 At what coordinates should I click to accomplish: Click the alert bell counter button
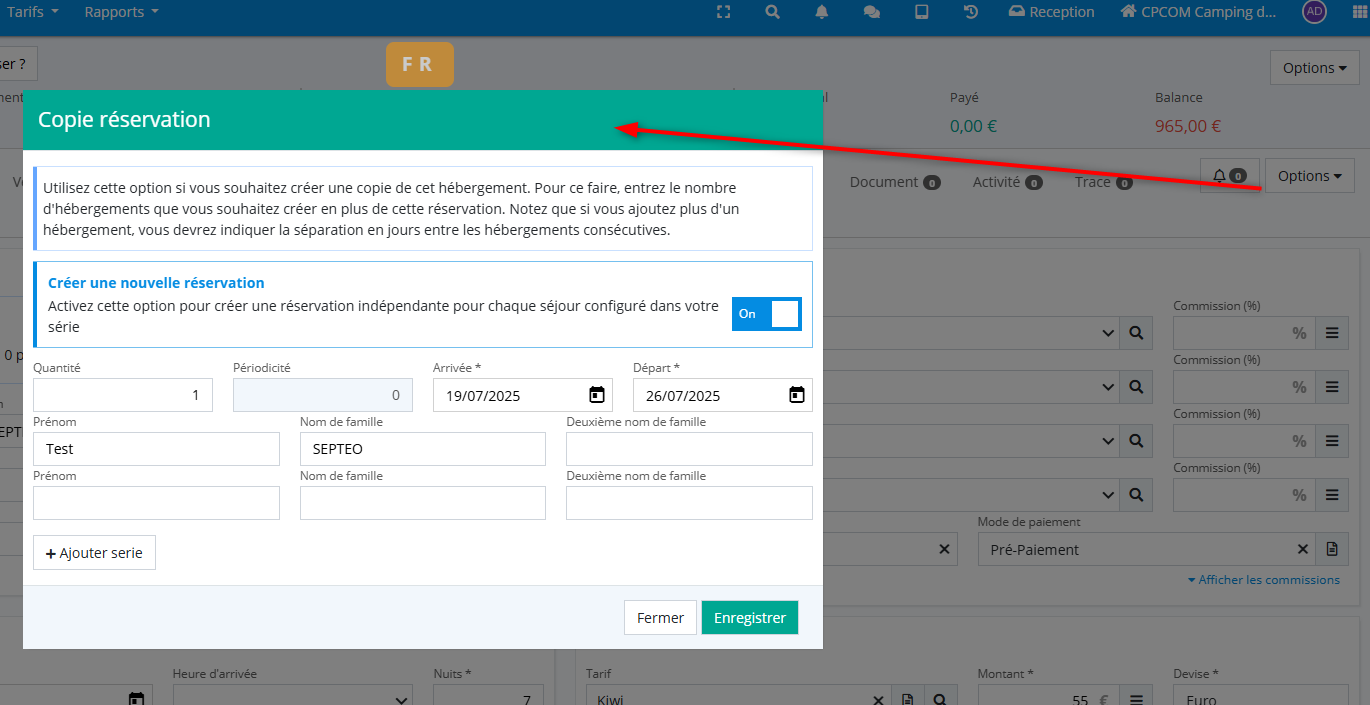pyautogui.click(x=1229, y=175)
